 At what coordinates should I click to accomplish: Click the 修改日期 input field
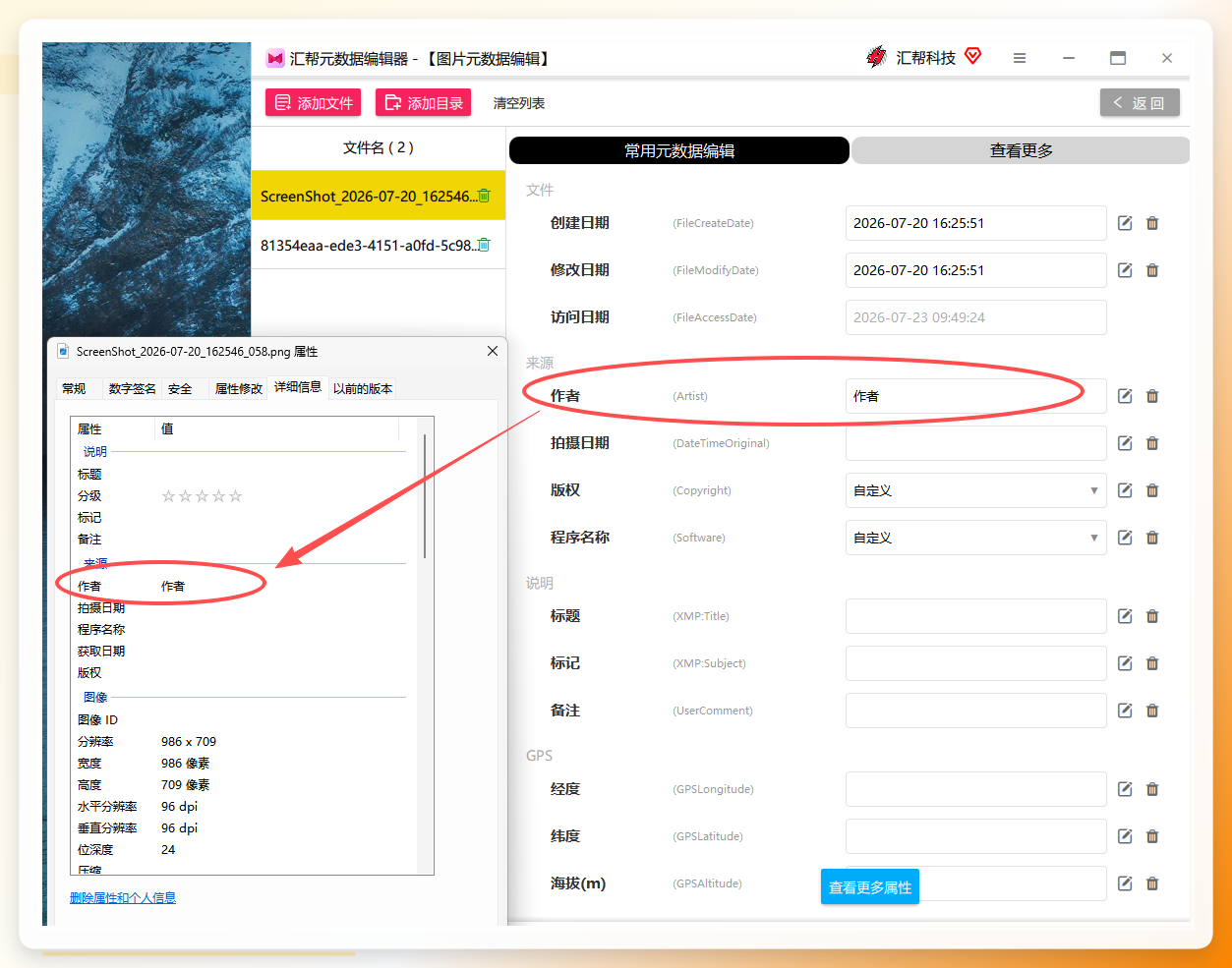[x=975, y=270]
